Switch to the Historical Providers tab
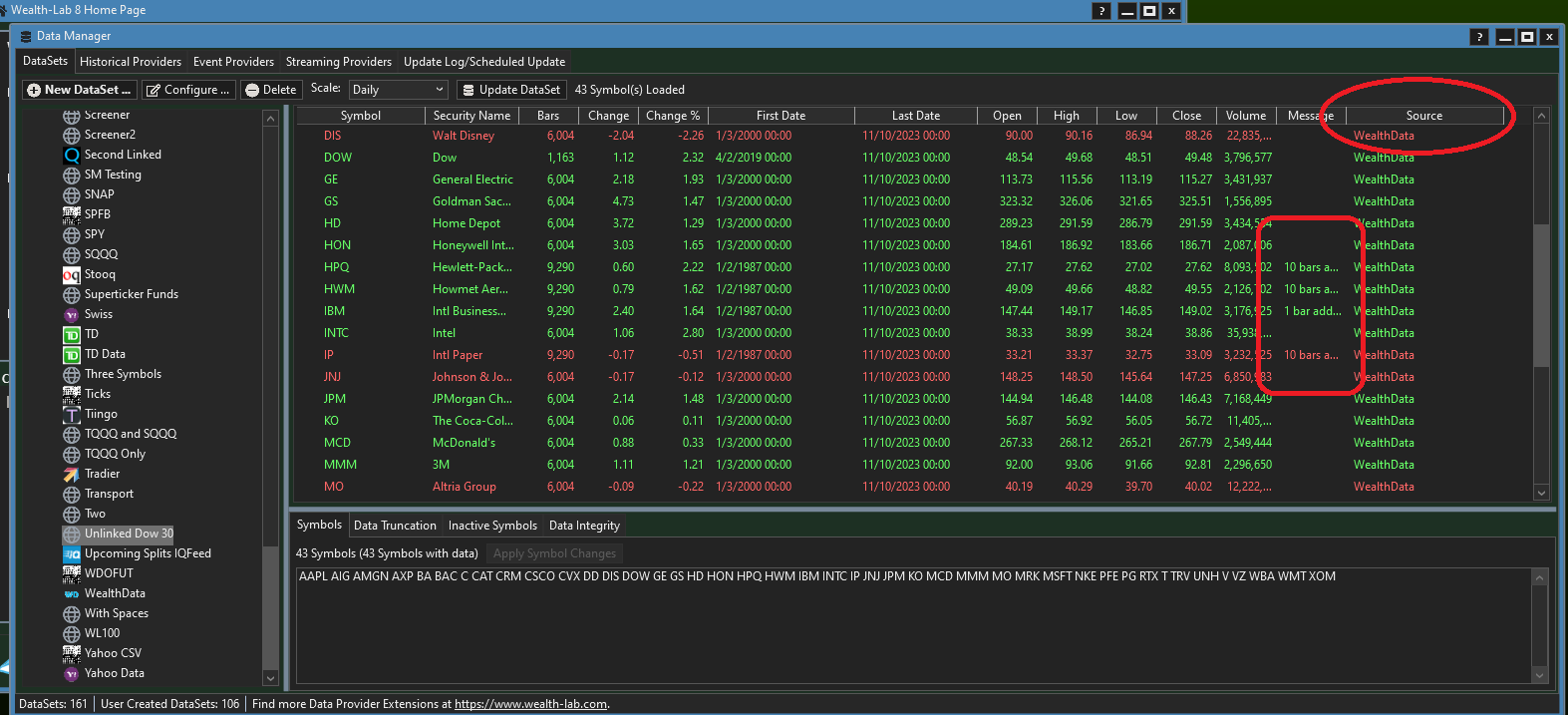 click(131, 62)
